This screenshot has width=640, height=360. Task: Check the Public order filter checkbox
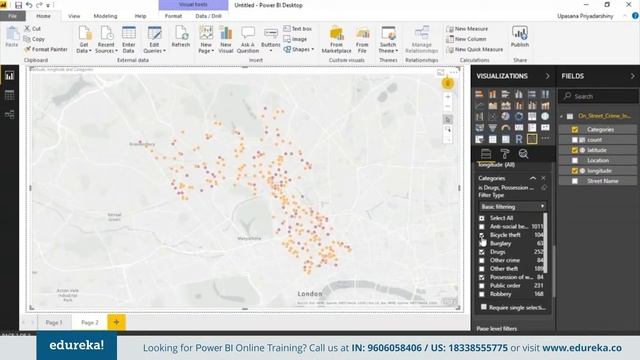click(482, 286)
